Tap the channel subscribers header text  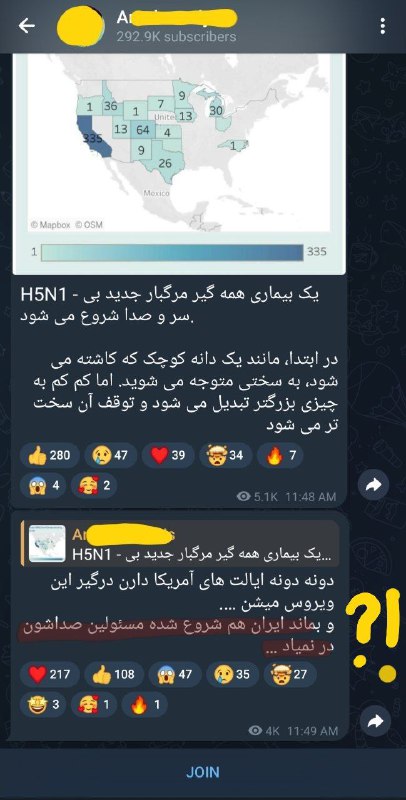[x=176, y=37]
